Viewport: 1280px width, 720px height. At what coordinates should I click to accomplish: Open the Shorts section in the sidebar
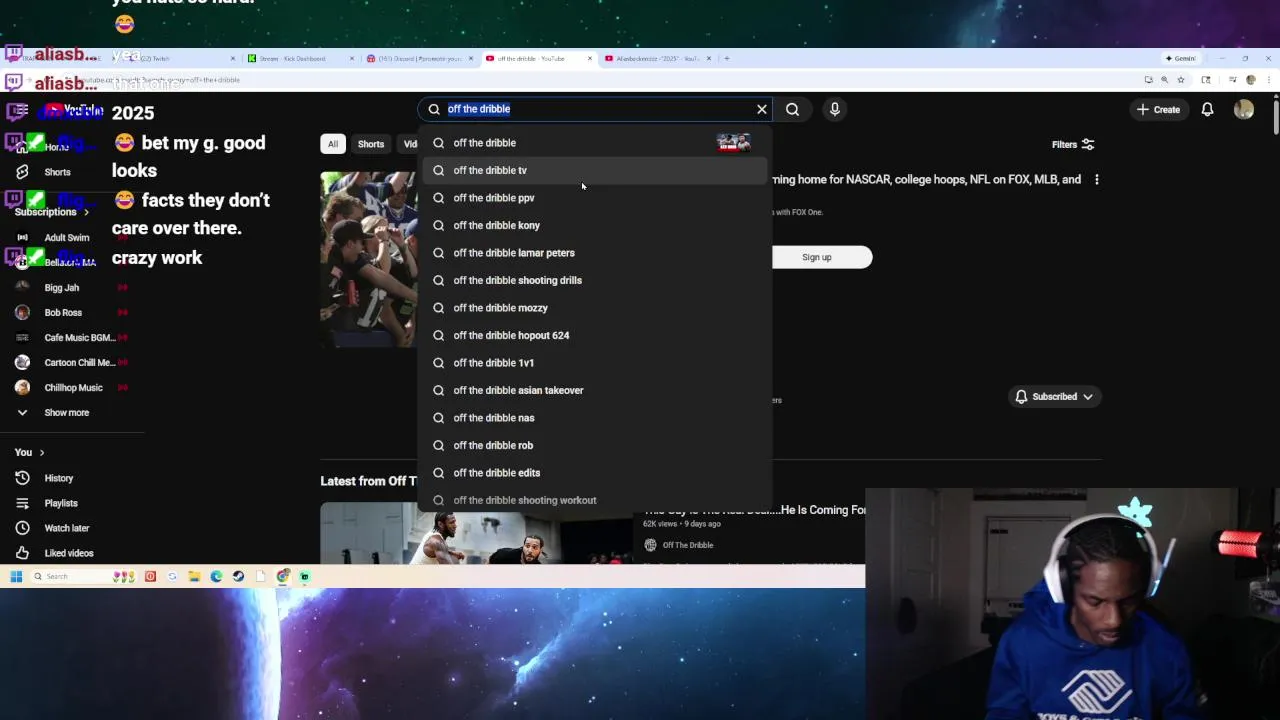57,172
